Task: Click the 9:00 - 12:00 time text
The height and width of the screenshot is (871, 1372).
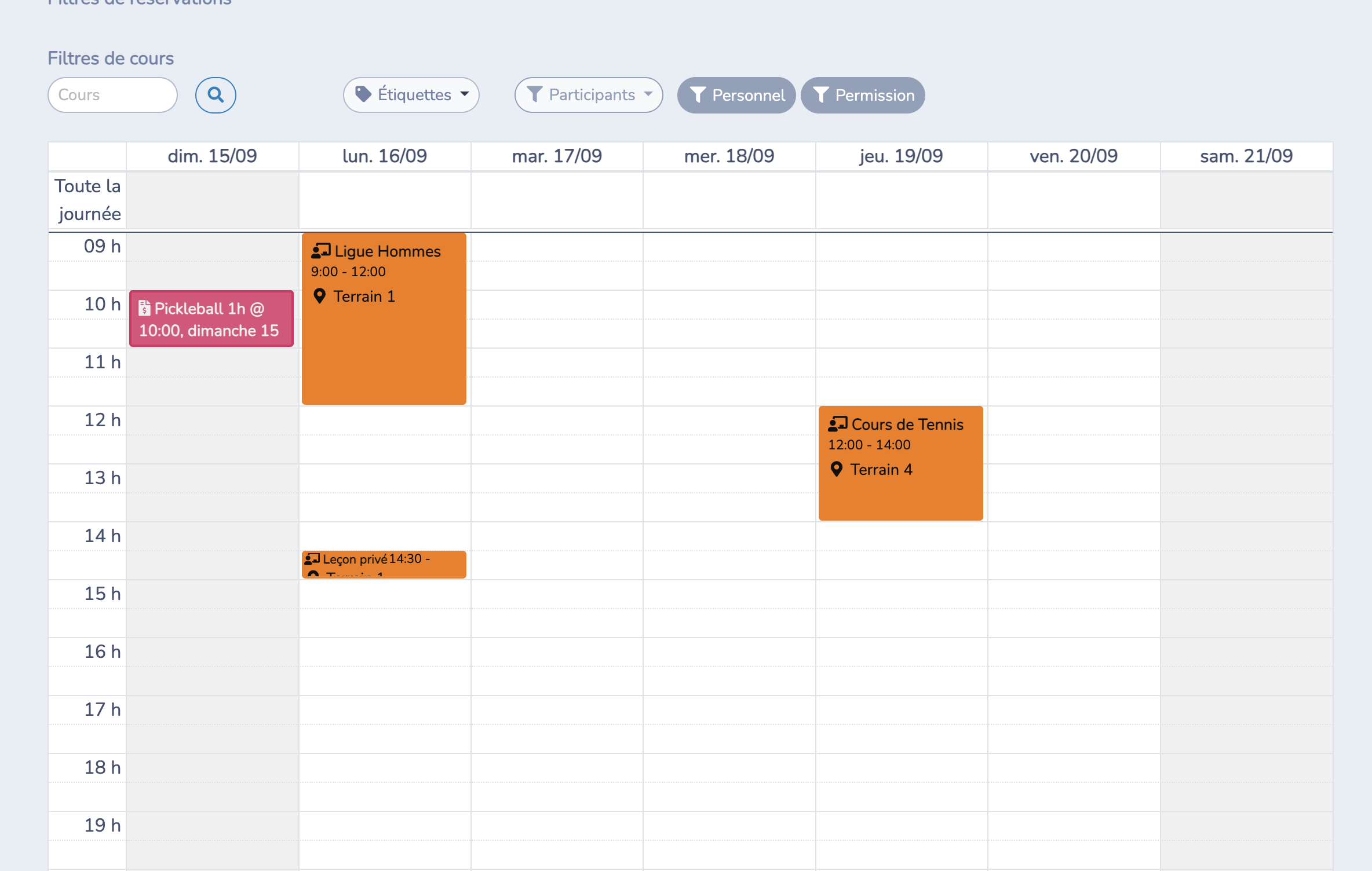Action: [x=348, y=272]
